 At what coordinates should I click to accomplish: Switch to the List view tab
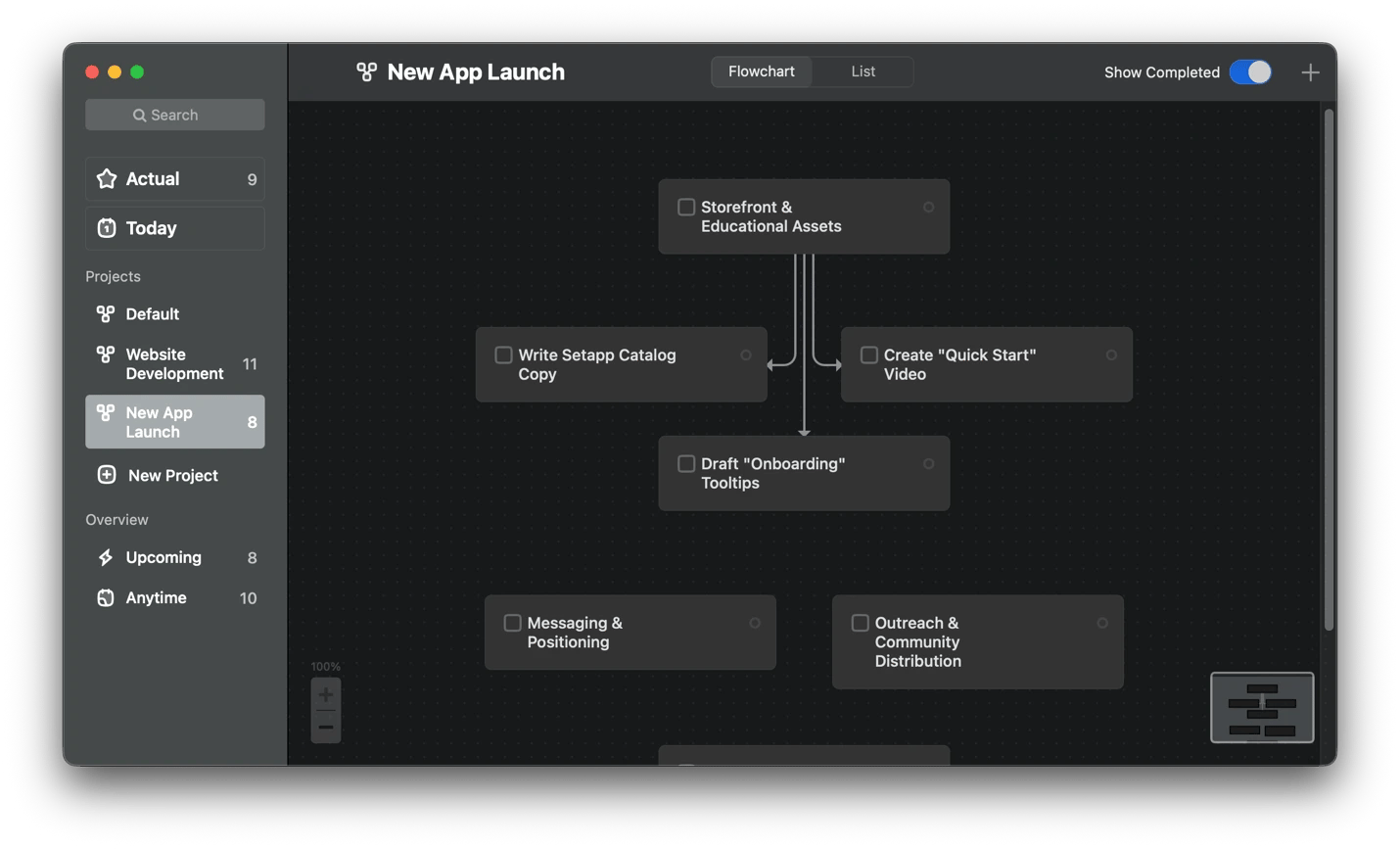coord(863,71)
